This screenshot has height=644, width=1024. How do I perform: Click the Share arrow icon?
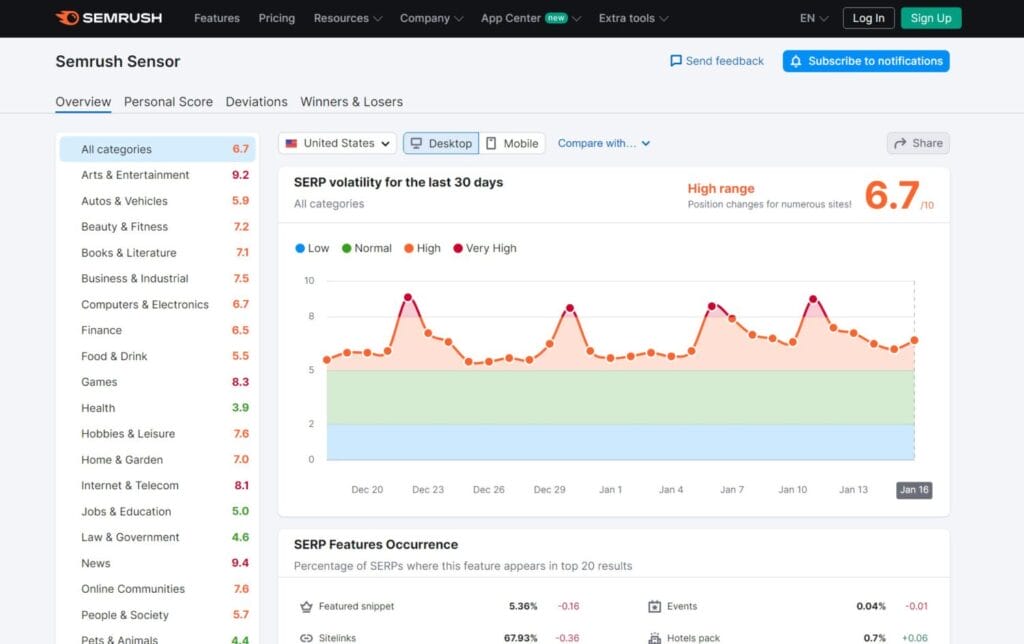[x=900, y=143]
